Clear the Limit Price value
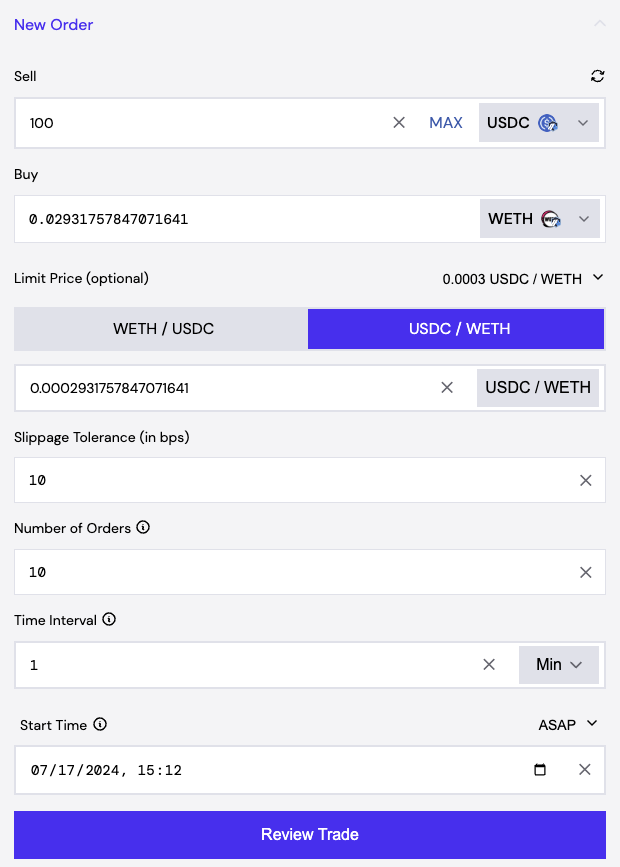This screenshot has height=867, width=620. pyautogui.click(x=447, y=387)
